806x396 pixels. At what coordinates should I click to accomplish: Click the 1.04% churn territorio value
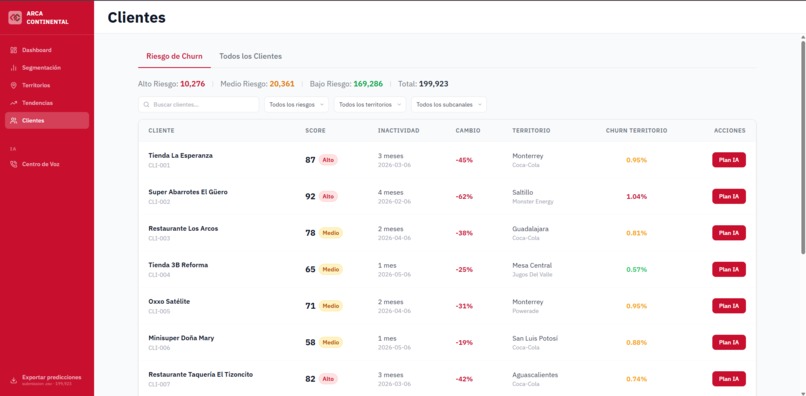(x=636, y=196)
